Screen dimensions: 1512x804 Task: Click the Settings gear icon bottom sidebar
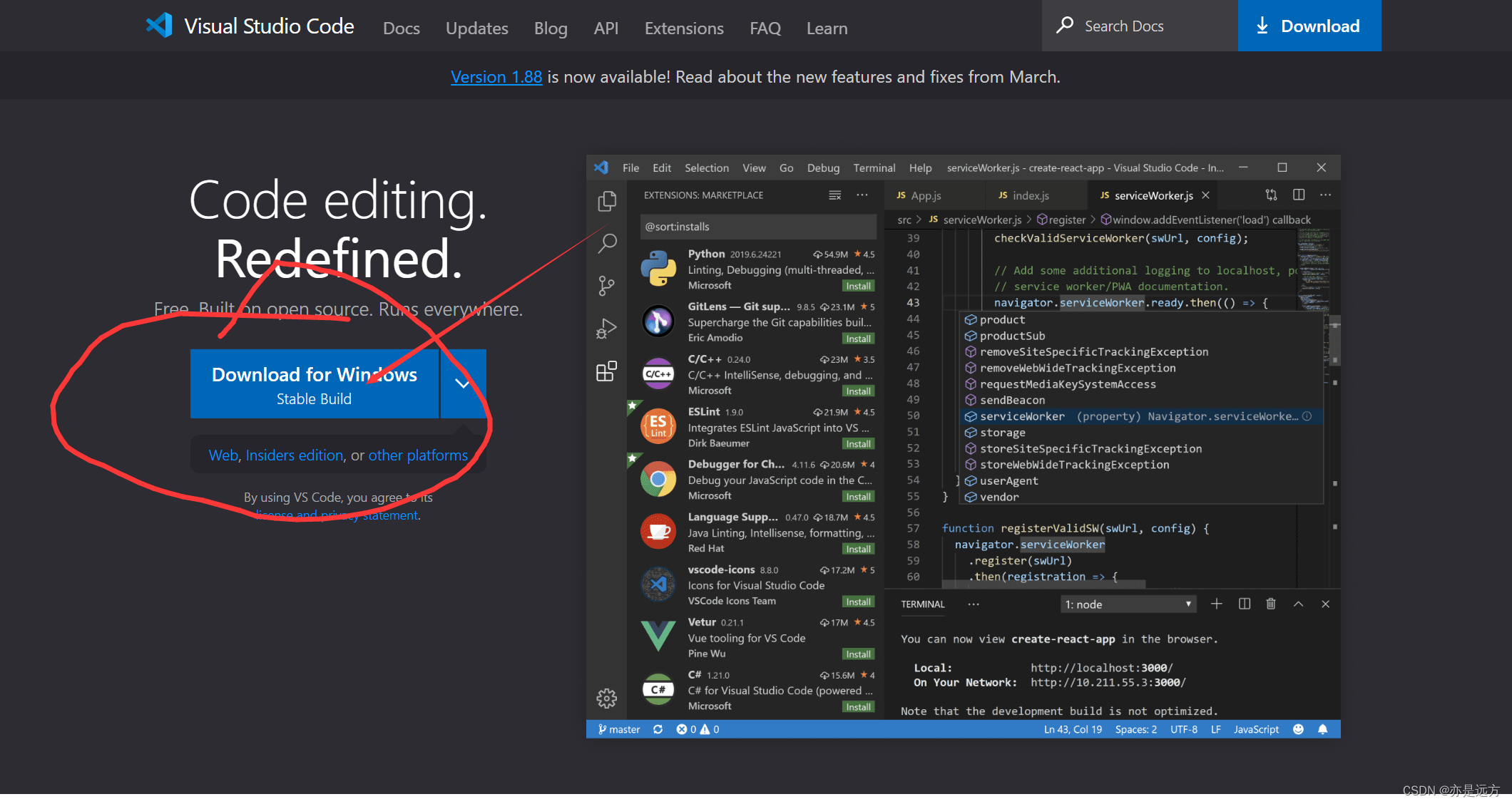607,697
